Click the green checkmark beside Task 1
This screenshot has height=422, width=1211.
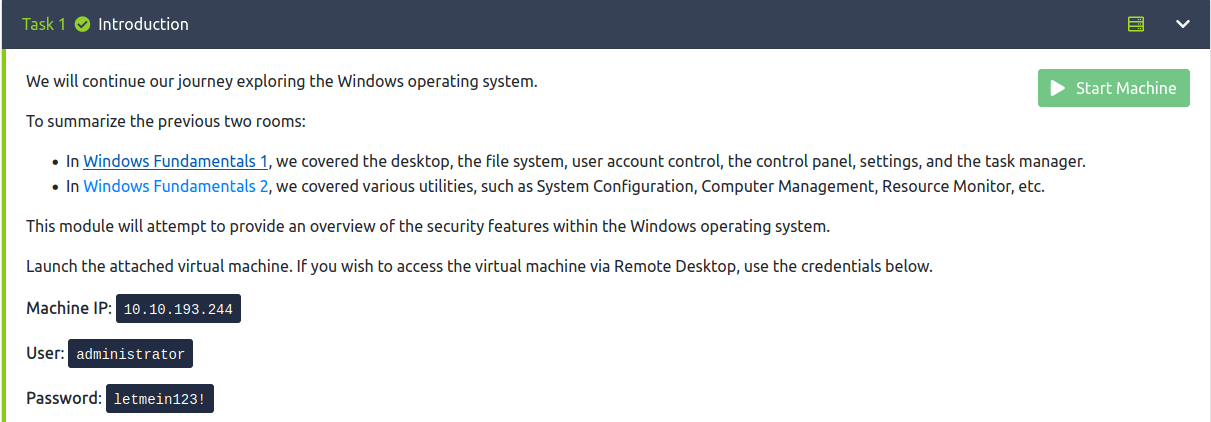(83, 24)
